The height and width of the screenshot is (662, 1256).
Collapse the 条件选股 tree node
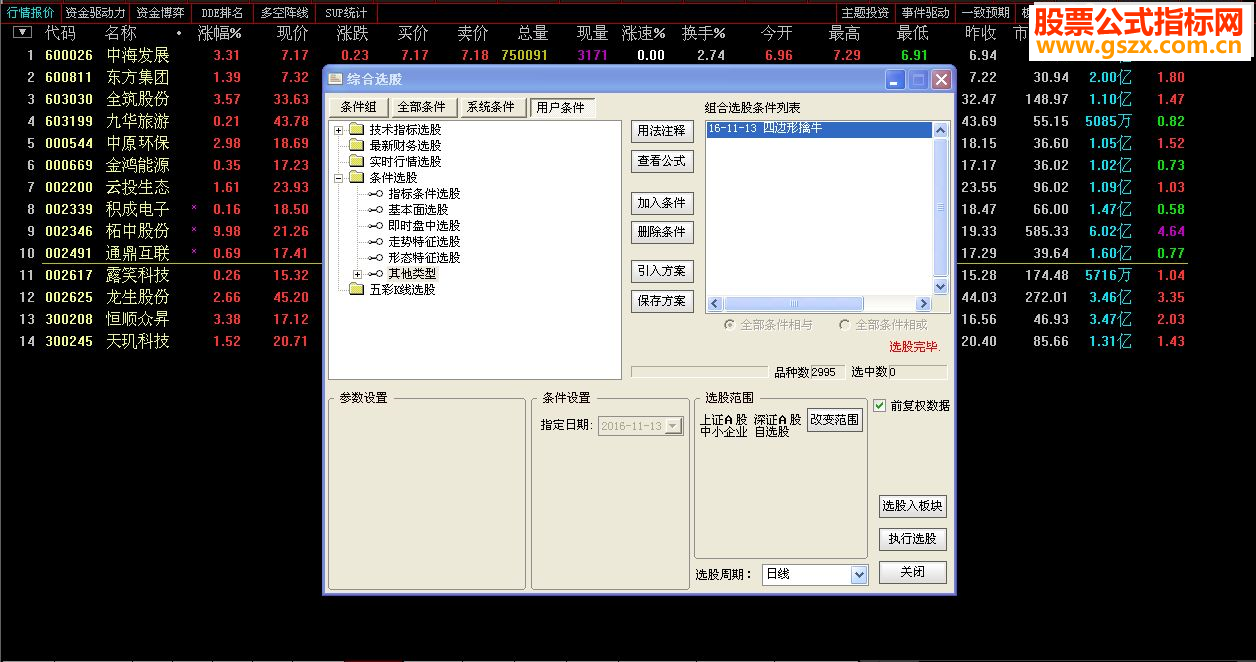(339, 178)
